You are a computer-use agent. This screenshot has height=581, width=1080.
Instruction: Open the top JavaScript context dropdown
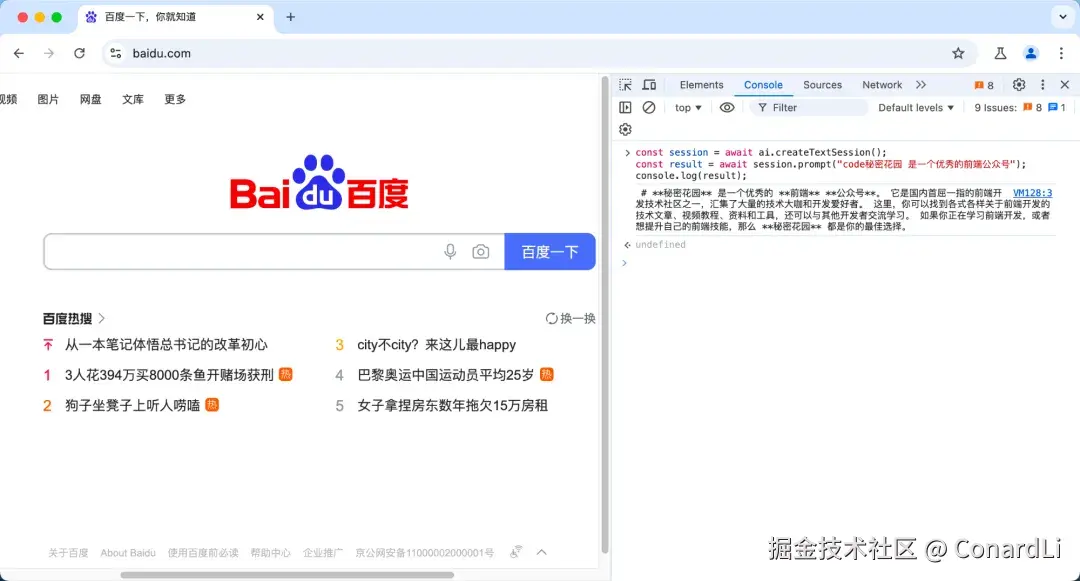pos(688,107)
